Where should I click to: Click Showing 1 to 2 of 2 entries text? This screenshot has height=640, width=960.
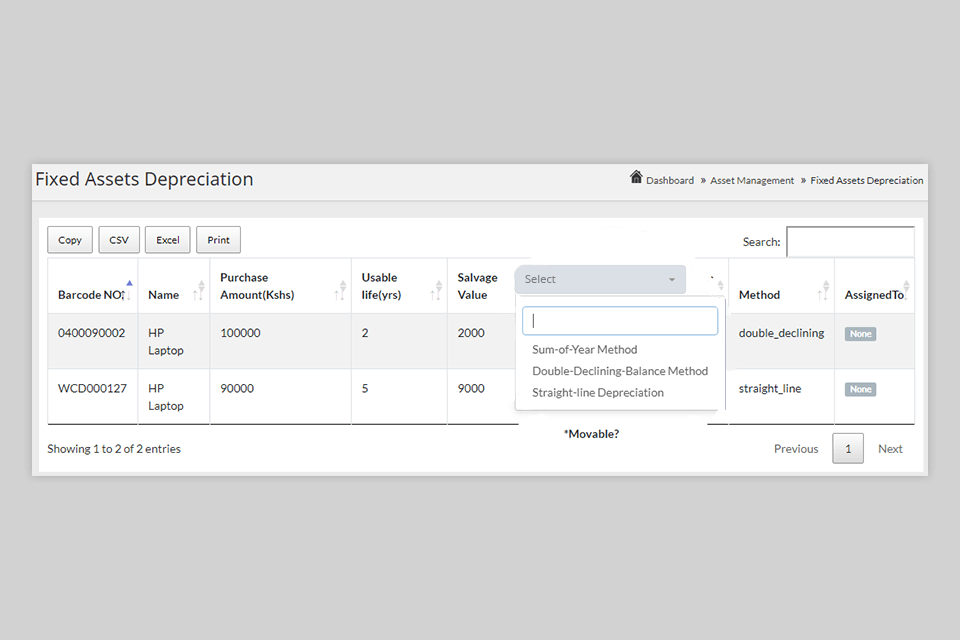pos(114,448)
